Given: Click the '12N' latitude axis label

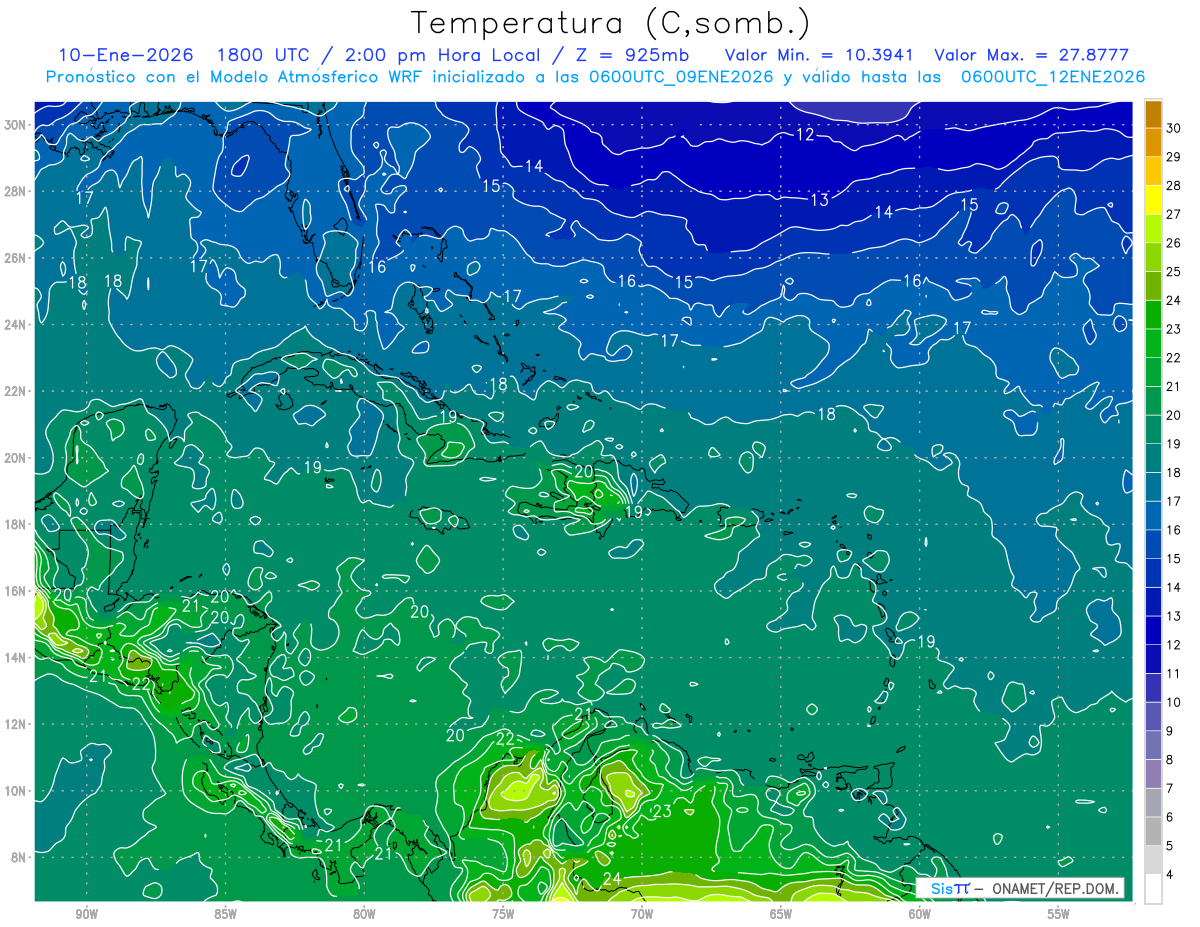Looking at the screenshot, I should pos(17,724).
